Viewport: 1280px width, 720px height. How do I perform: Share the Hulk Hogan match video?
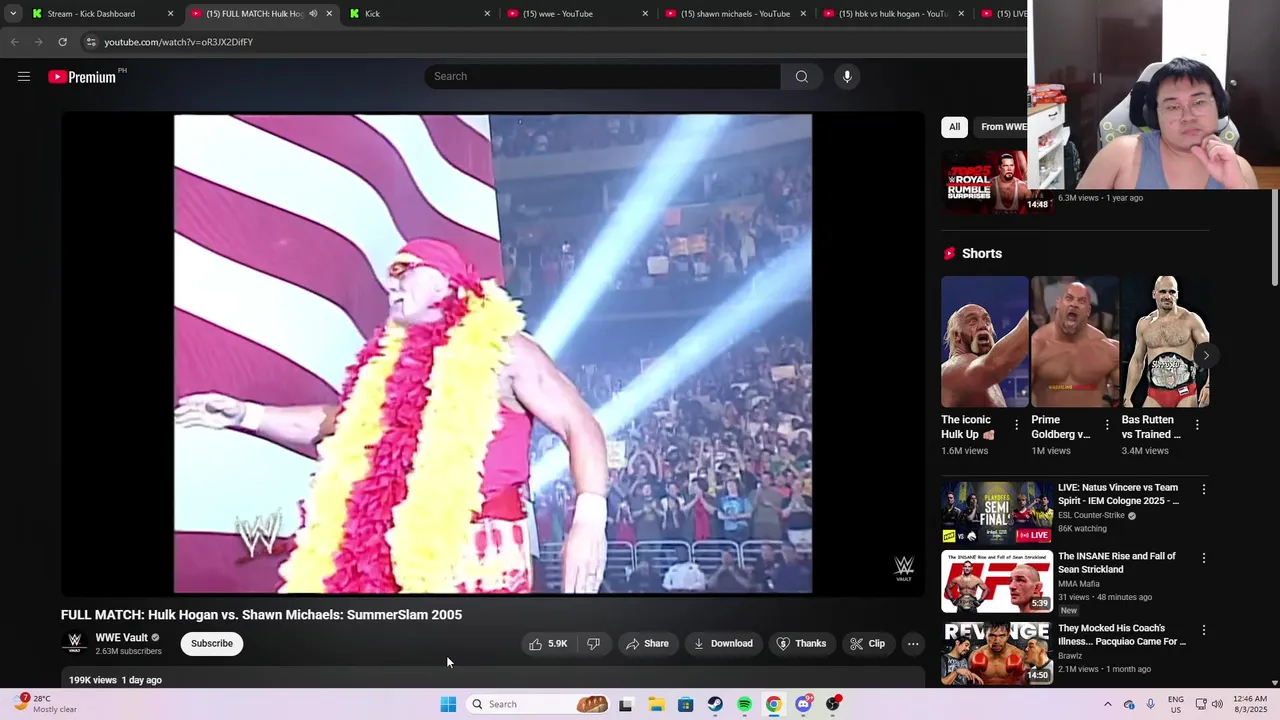647,643
